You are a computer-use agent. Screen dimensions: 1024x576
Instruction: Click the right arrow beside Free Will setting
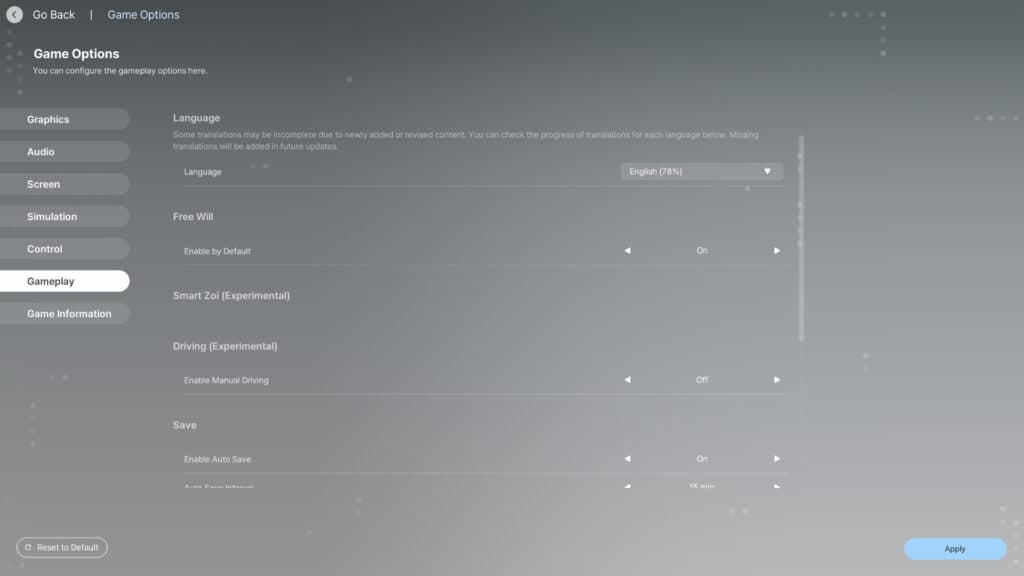(777, 251)
